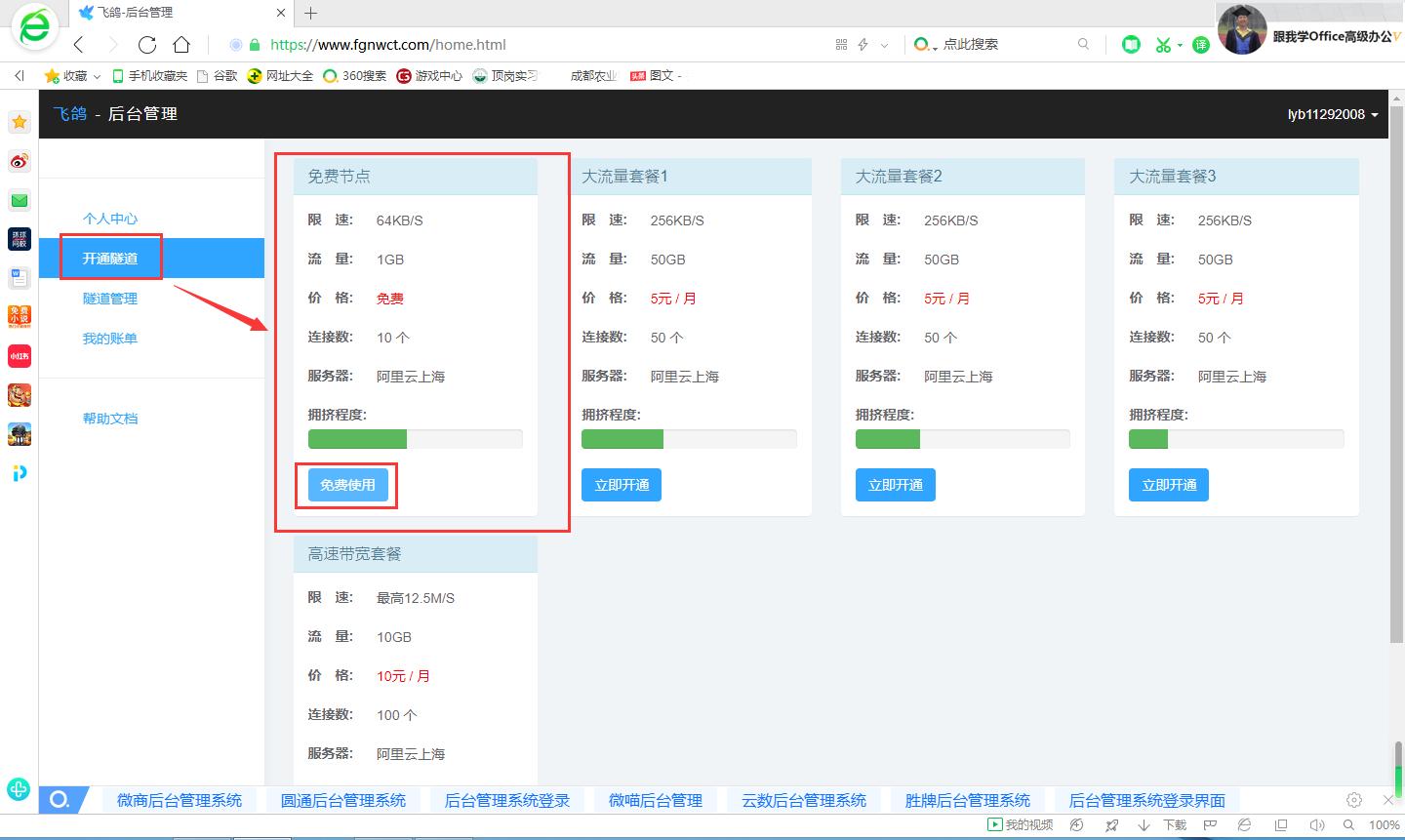Select 隧道管理 in the sidebar menu
The width and height of the screenshot is (1405, 840).
[110, 298]
